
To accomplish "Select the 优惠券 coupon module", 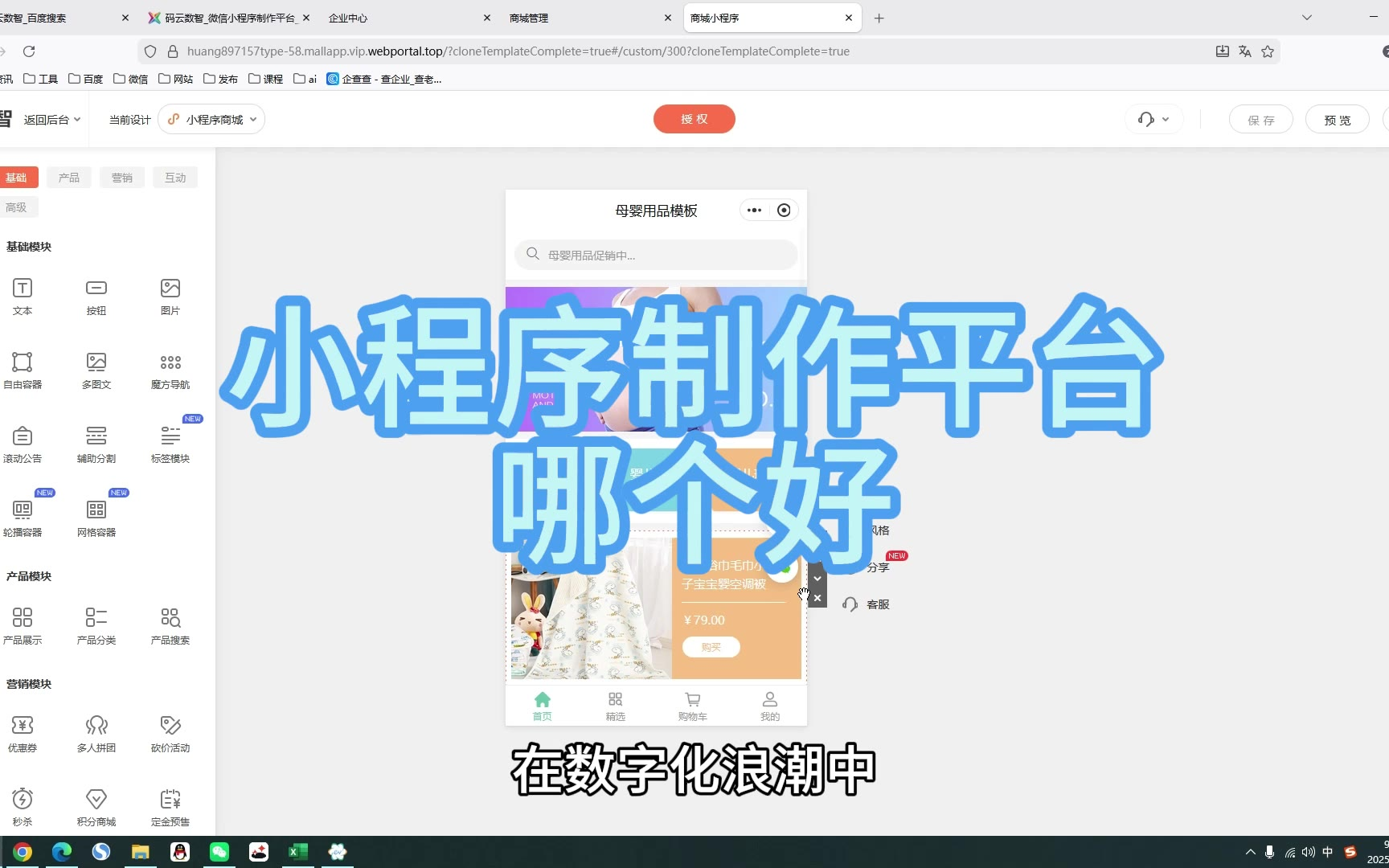I will [23, 733].
